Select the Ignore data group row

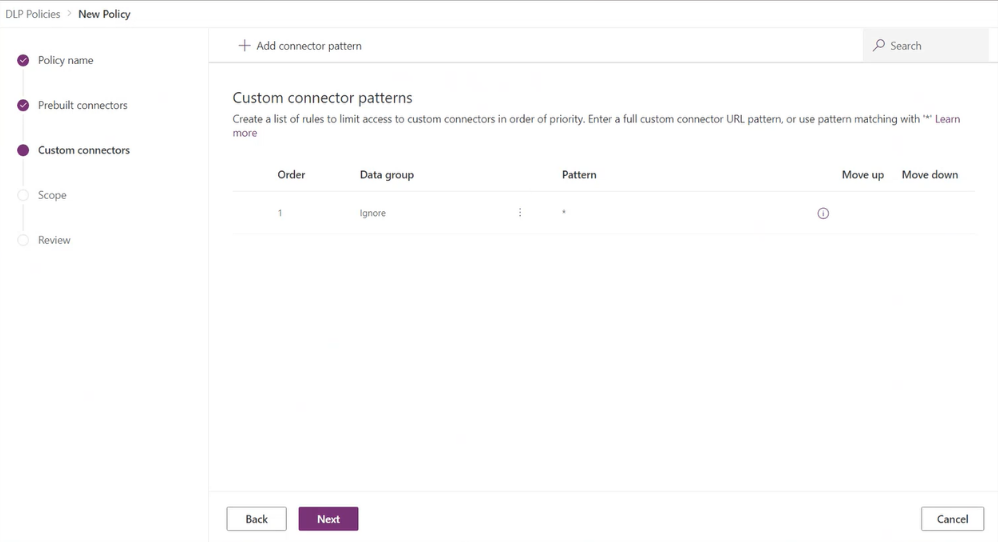603,213
